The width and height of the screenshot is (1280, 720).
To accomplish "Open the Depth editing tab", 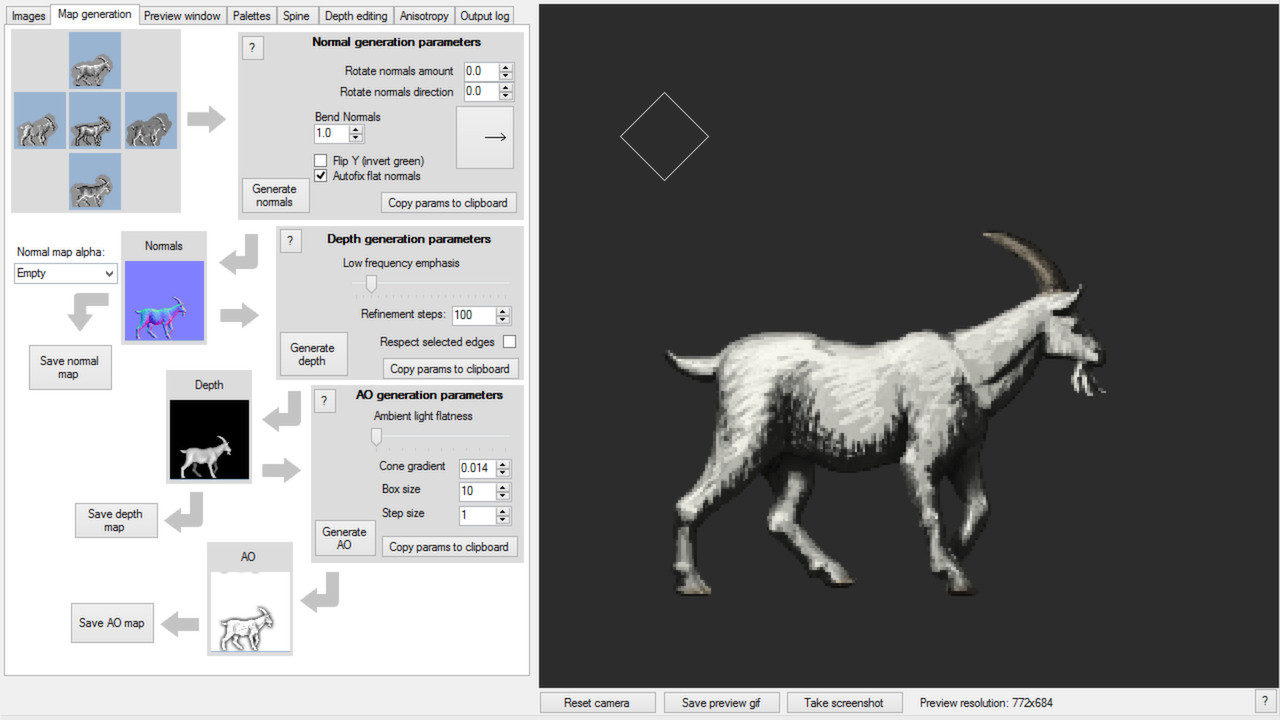I will (x=356, y=15).
